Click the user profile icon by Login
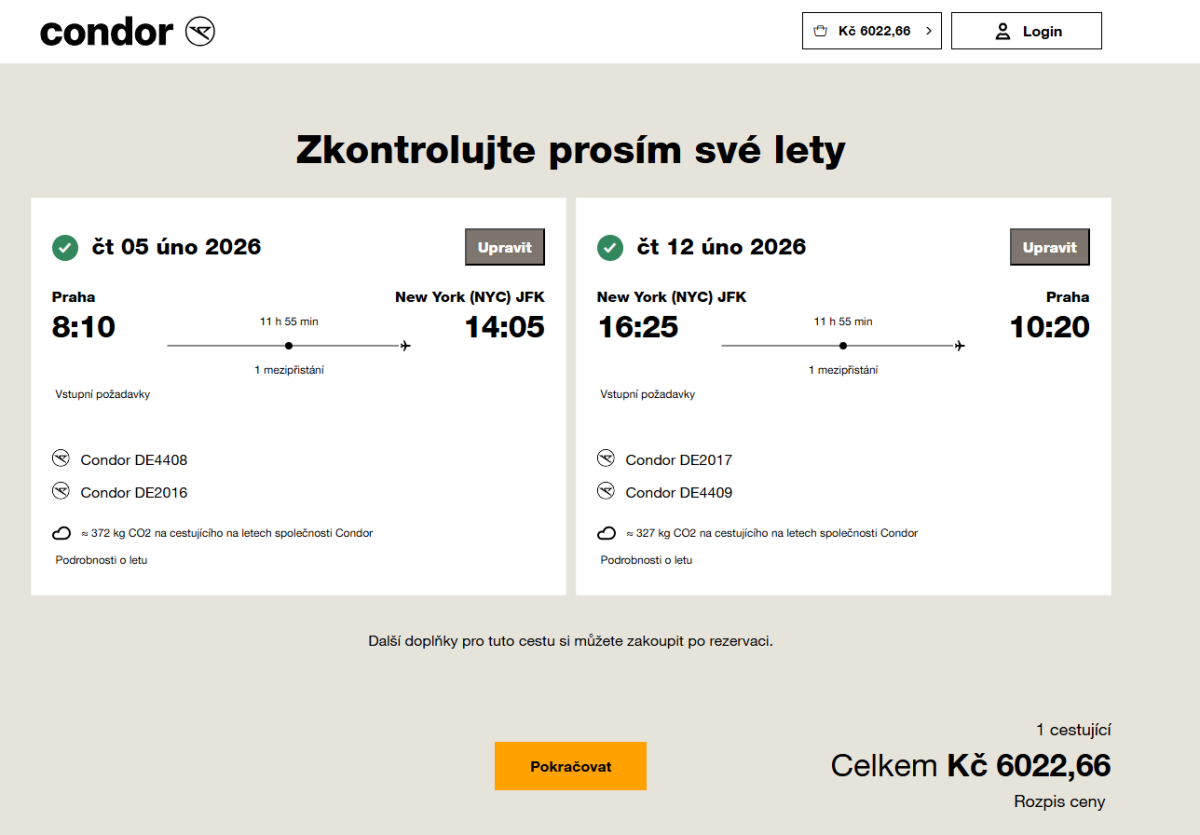This screenshot has height=835, width=1200. tap(1003, 32)
